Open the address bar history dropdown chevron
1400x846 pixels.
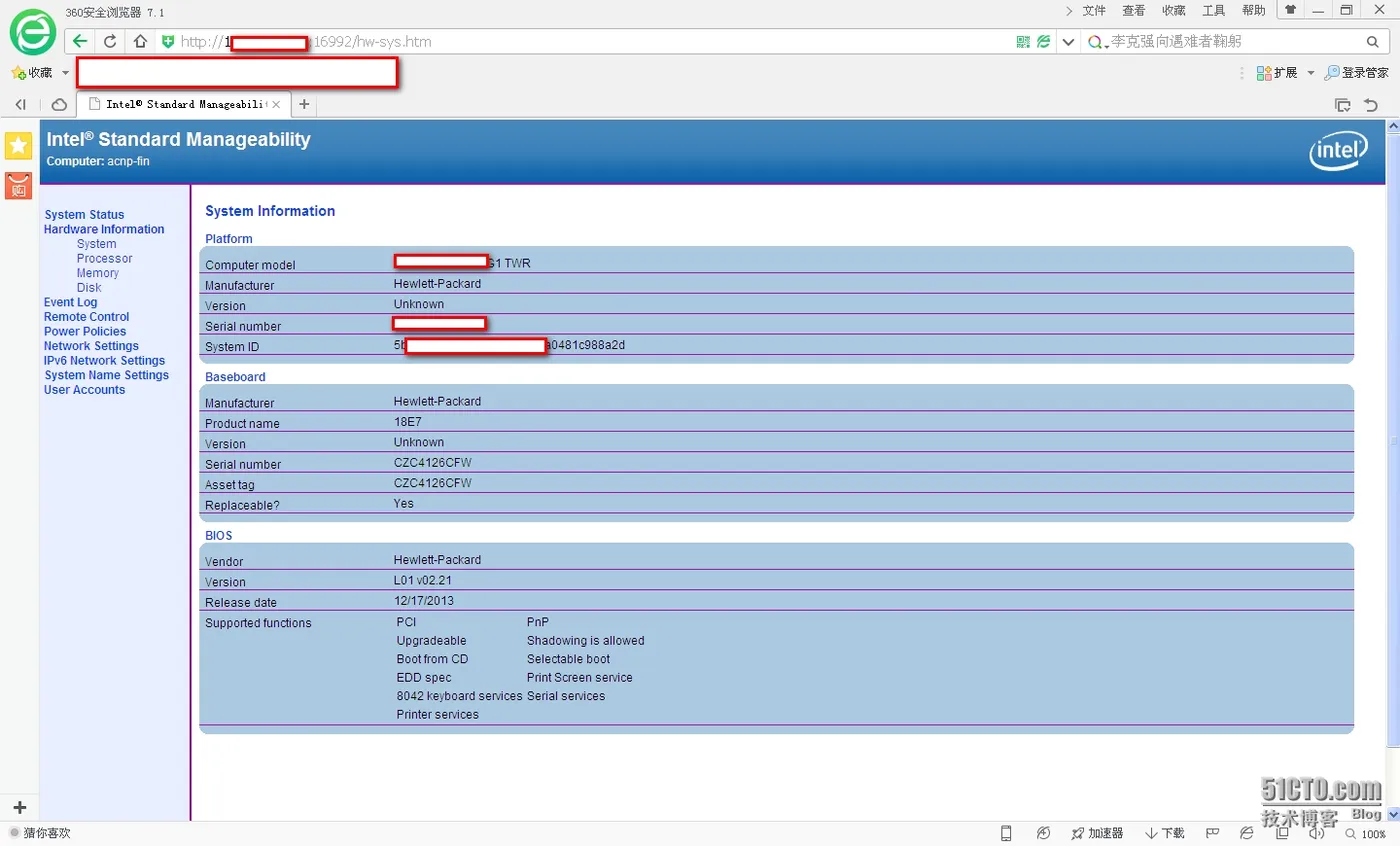[1069, 42]
